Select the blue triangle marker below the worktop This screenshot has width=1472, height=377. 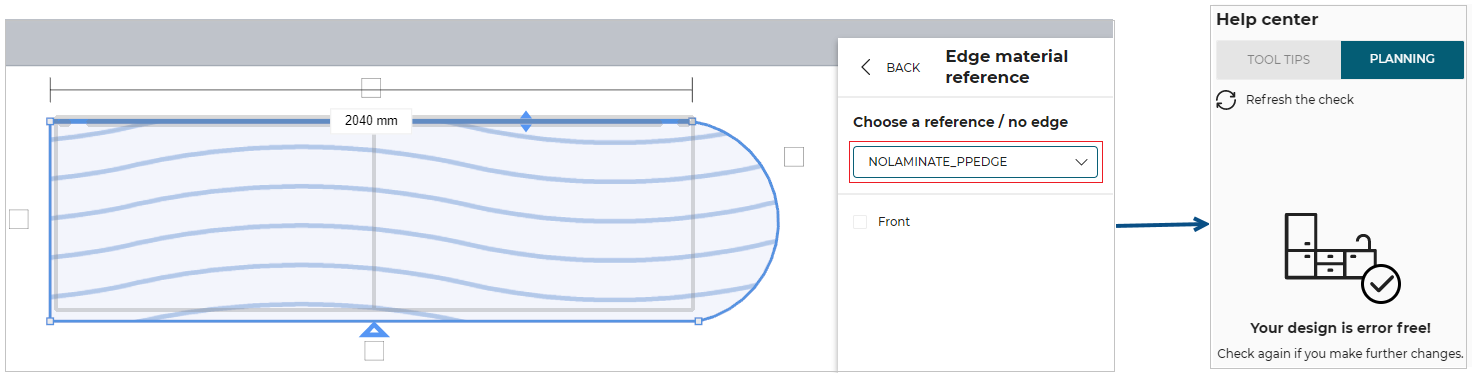374,330
